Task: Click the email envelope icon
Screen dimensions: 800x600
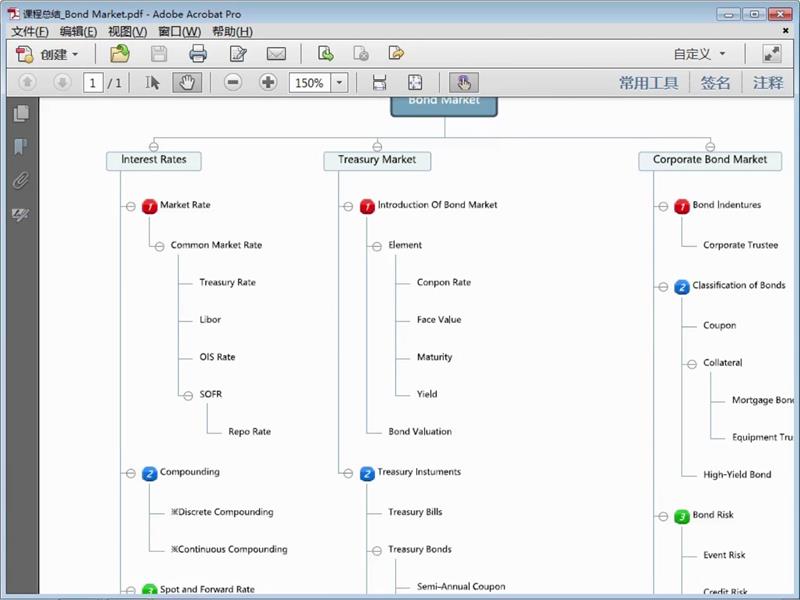Action: point(276,54)
